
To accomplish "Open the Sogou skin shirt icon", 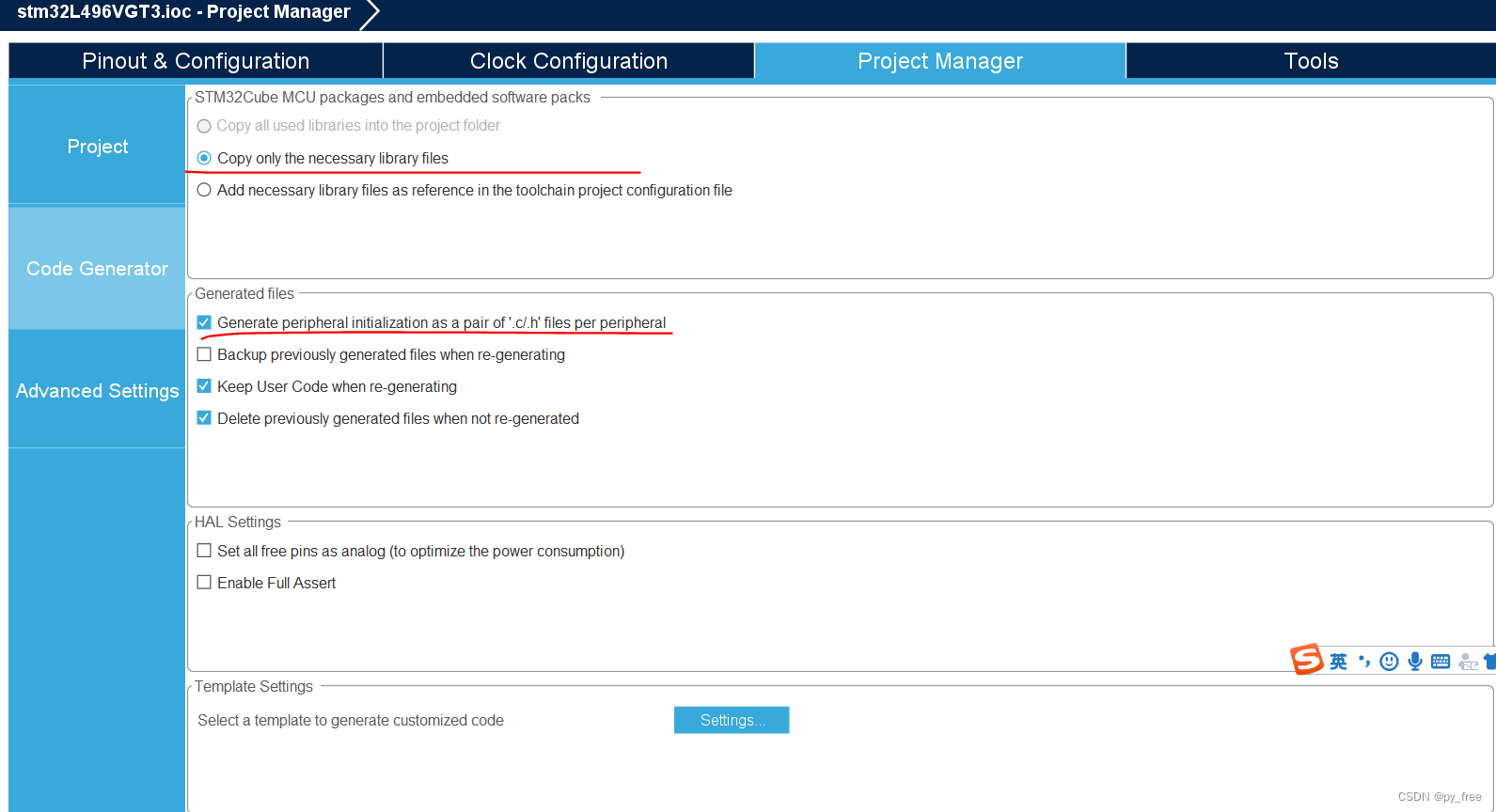I will 1490,662.
